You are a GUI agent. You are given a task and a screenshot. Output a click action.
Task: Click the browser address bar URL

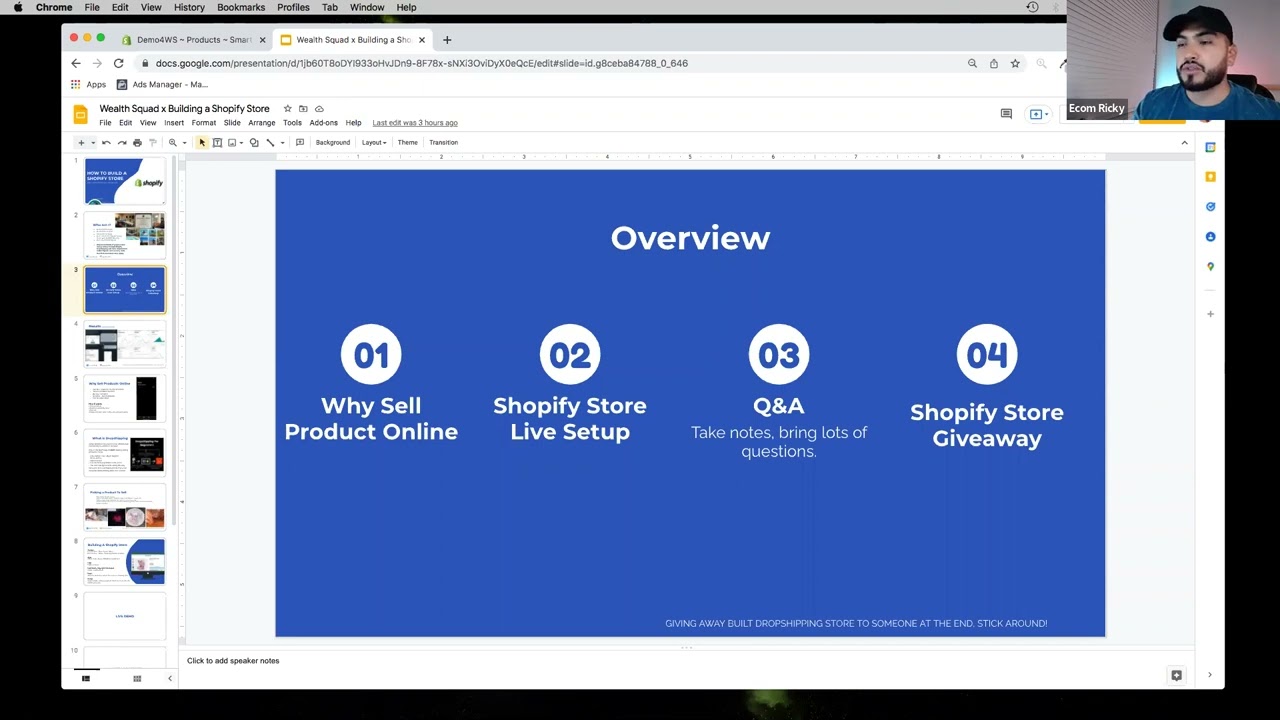tap(422, 63)
